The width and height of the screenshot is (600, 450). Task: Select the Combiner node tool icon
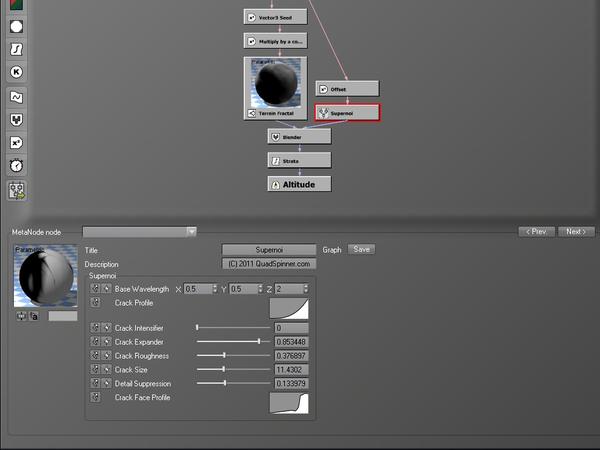[x=16, y=120]
